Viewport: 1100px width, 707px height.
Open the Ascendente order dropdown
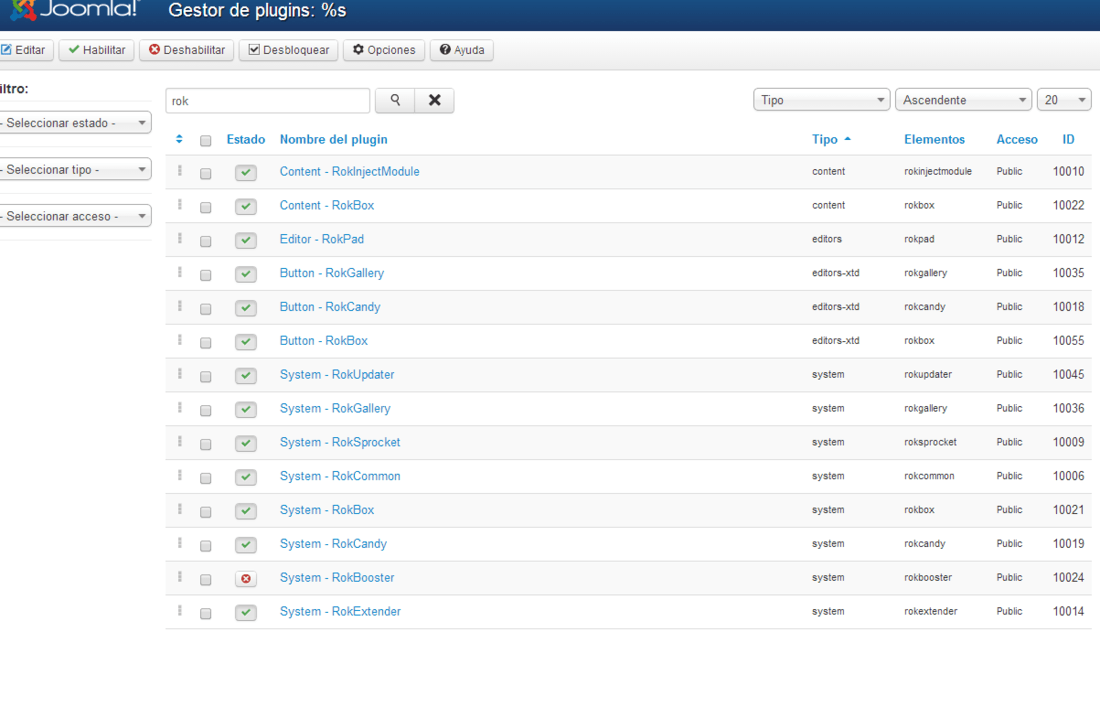point(963,100)
